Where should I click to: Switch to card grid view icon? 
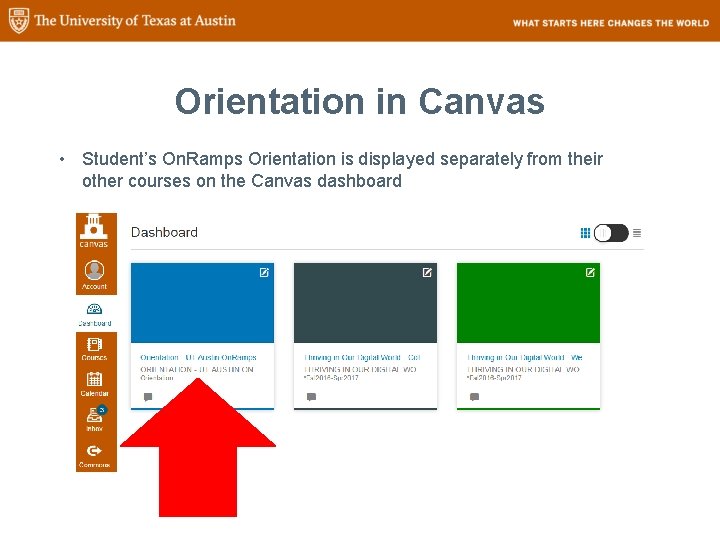[x=585, y=233]
